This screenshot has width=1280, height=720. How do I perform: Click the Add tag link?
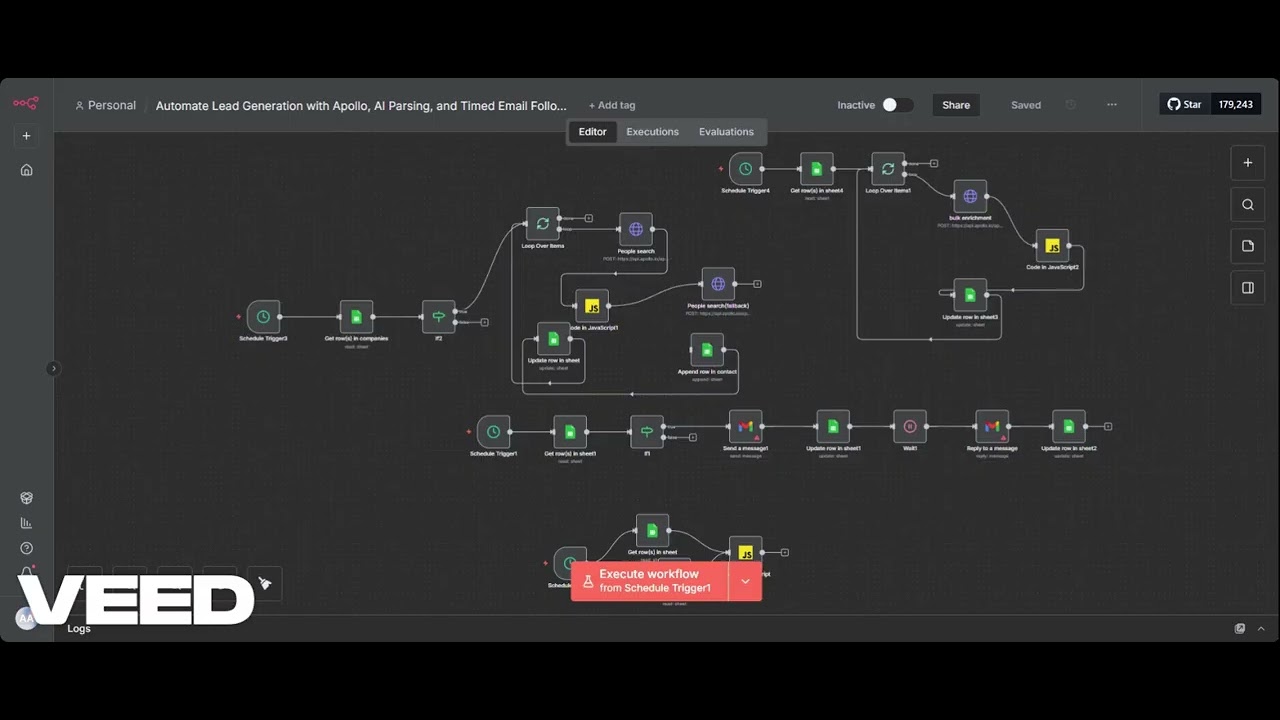point(612,105)
